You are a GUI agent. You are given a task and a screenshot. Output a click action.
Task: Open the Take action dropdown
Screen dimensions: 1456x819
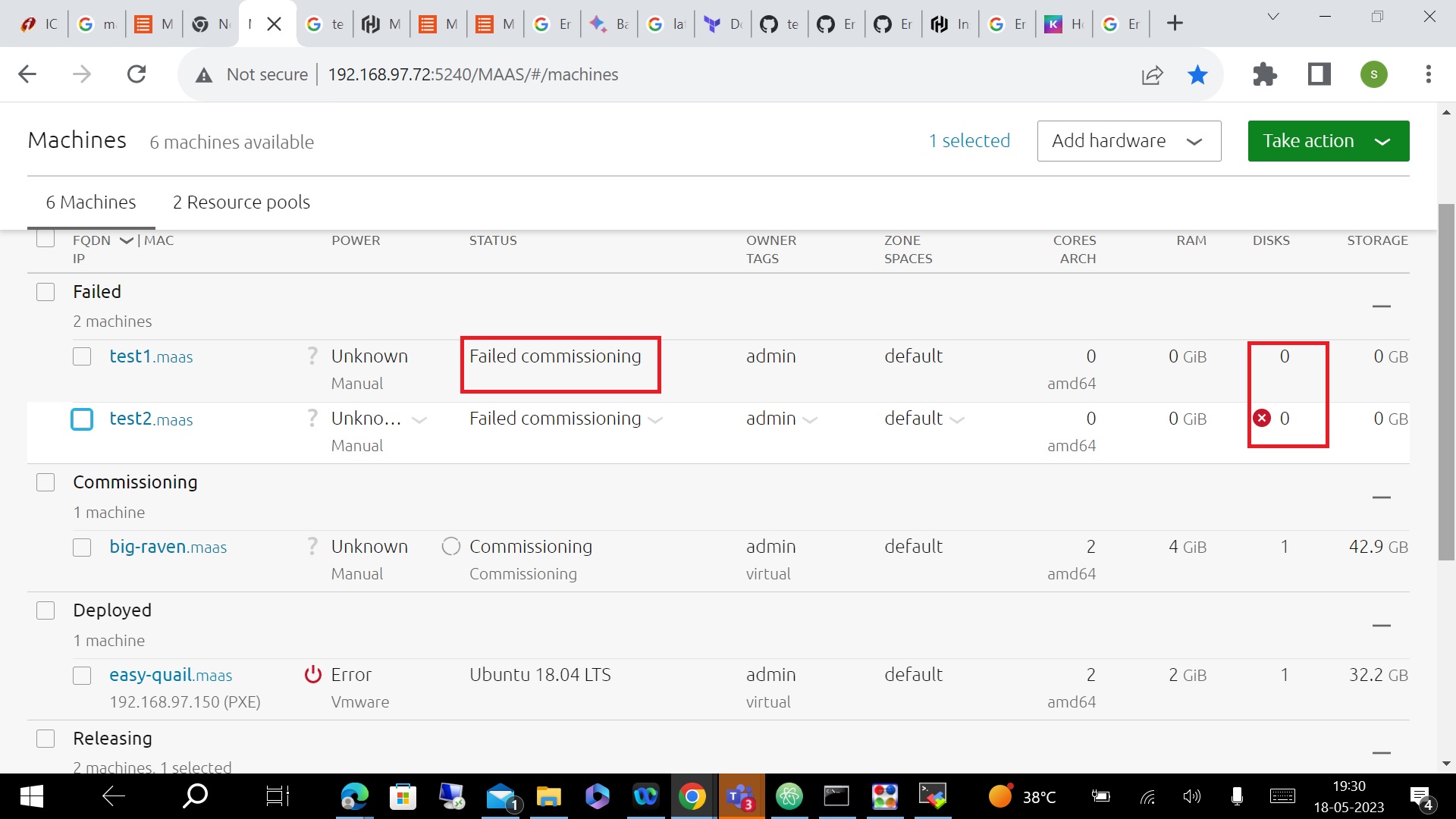point(1328,141)
